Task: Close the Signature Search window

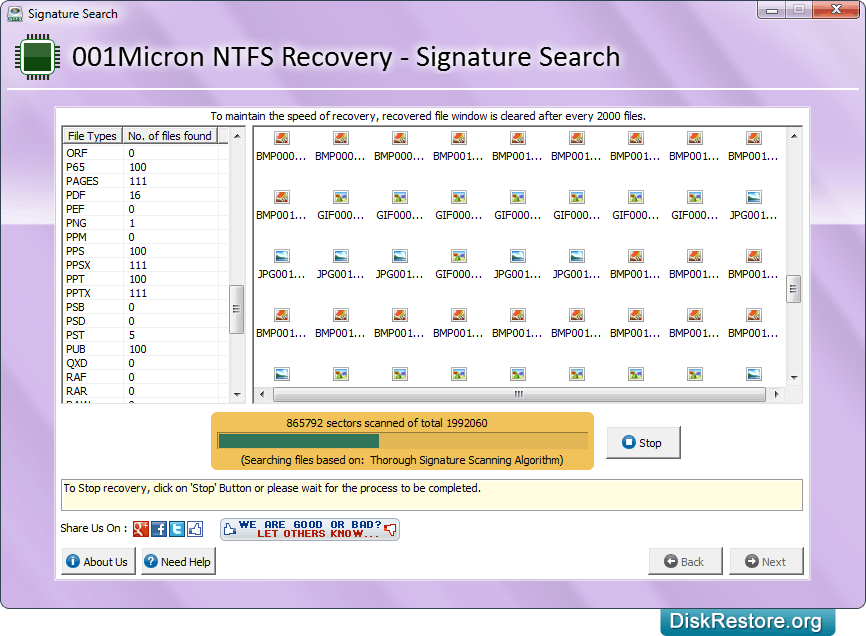Action: [836, 10]
